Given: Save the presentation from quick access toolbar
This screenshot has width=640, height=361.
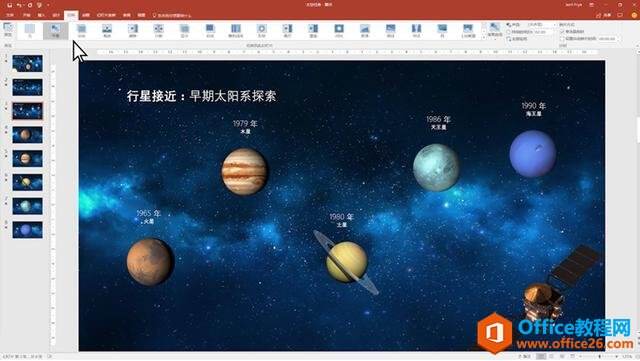Looking at the screenshot, I should pos(9,5).
